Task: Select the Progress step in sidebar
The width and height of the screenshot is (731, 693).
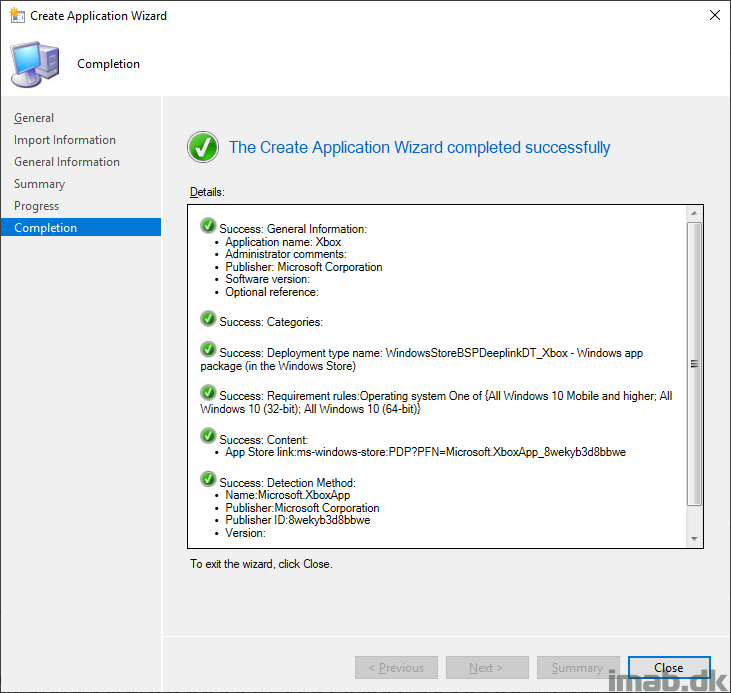Action: (x=36, y=206)
